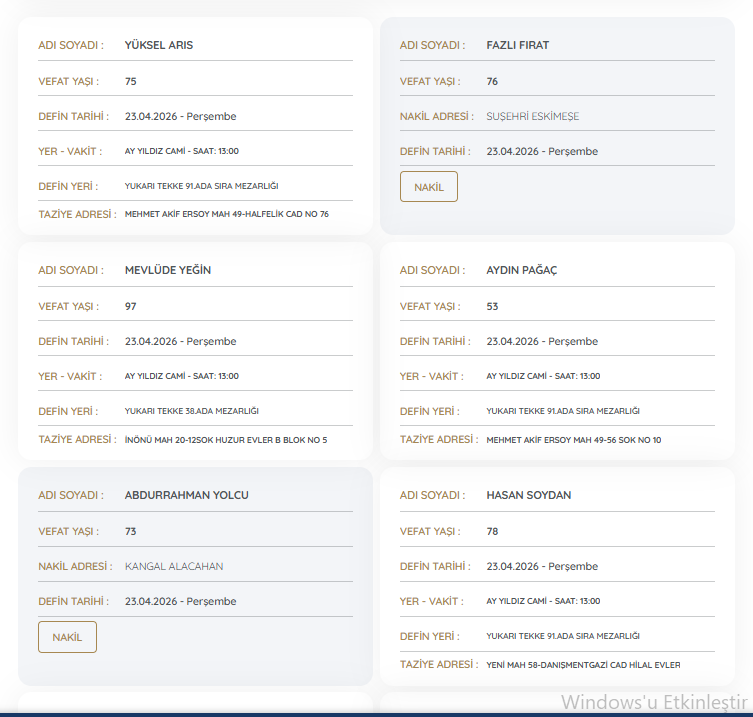Select the İNÖNÜ MAH HUZUR EVLER condolence address

click(225, 440)
